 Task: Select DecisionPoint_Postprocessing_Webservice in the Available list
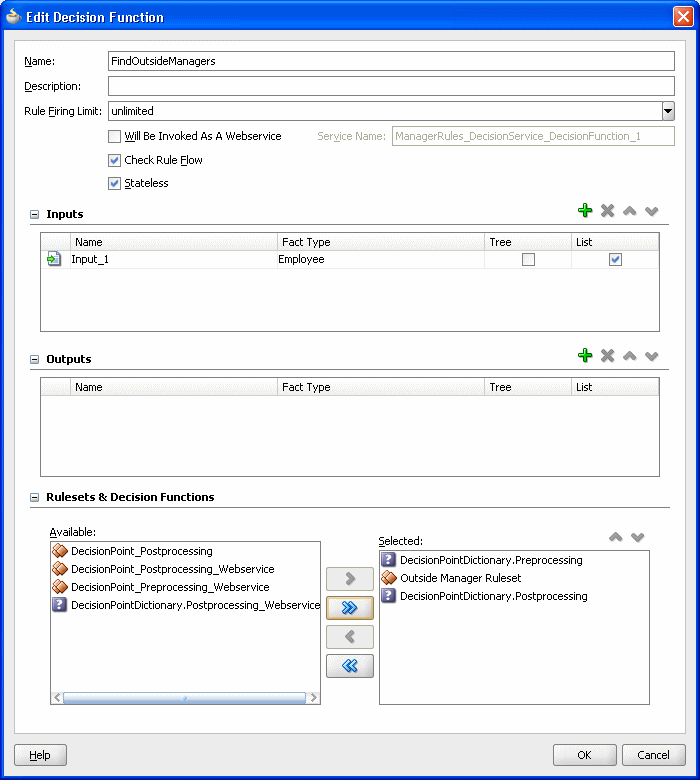(x=173, y=569)
